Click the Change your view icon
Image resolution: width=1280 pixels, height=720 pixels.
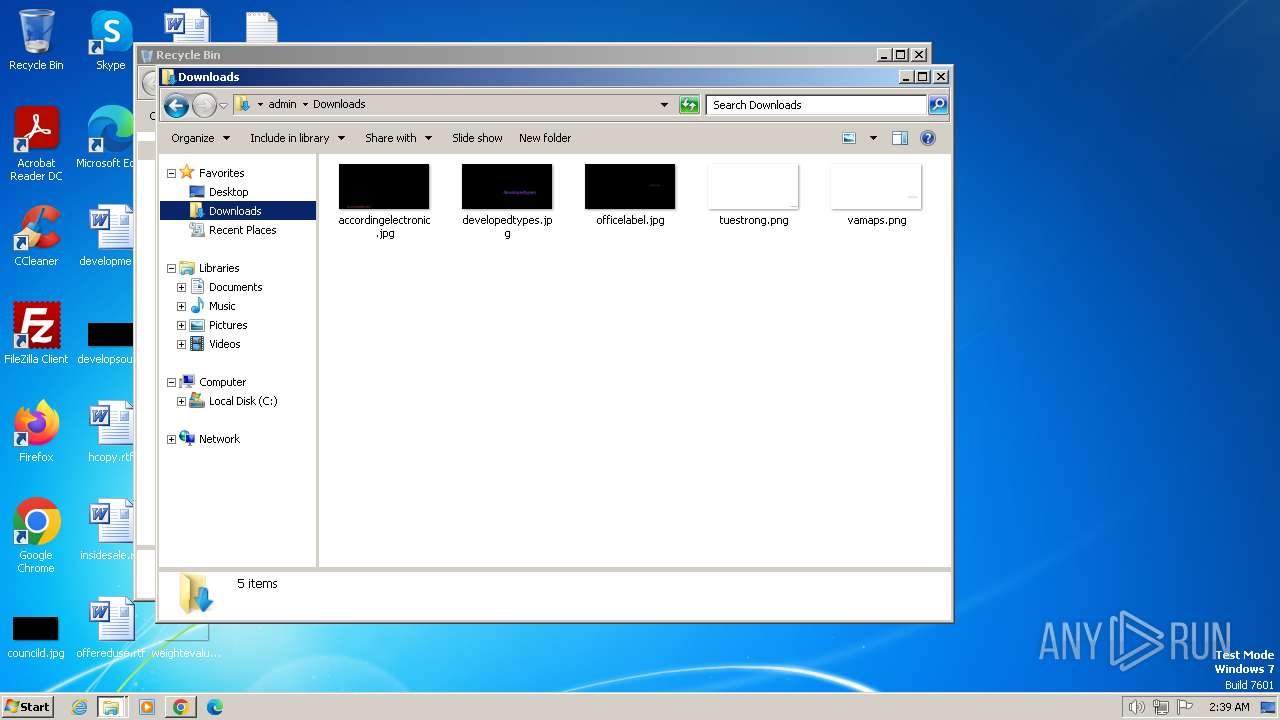(x=849, y=138)
